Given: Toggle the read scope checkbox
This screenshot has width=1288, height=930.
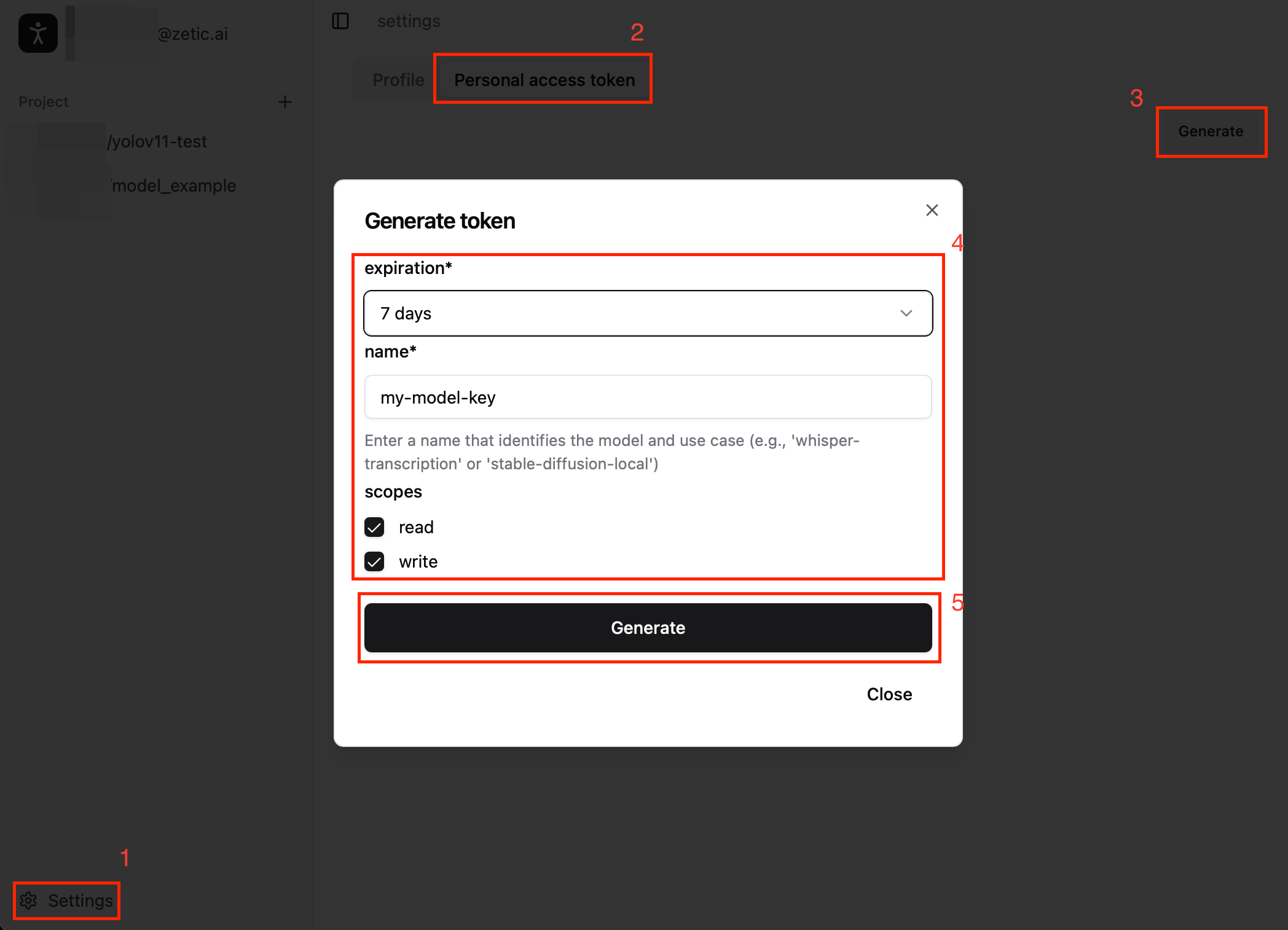Looking at the screenshot, I should 374,527.
